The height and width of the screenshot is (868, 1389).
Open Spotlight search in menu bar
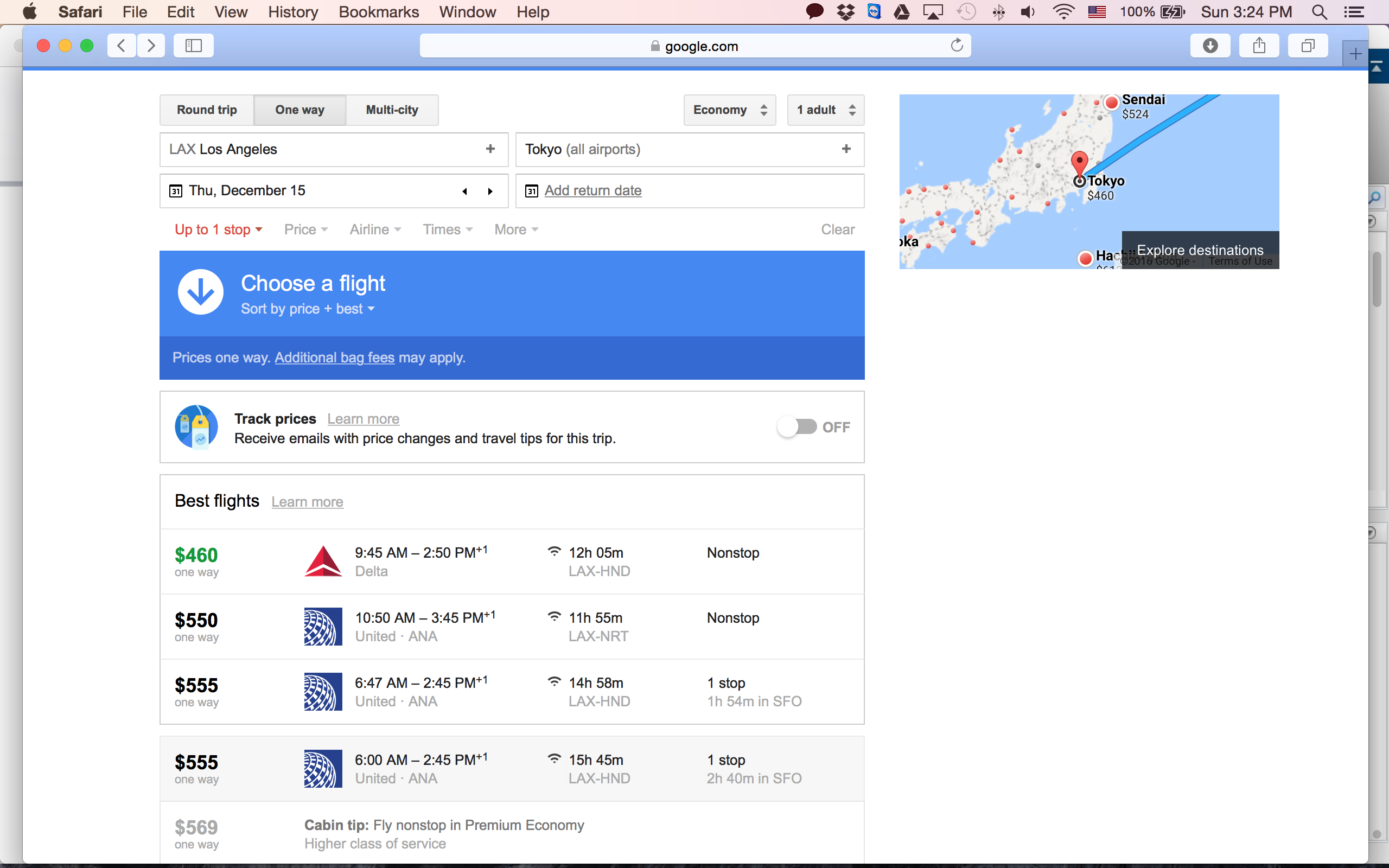tap(1319, 12)
